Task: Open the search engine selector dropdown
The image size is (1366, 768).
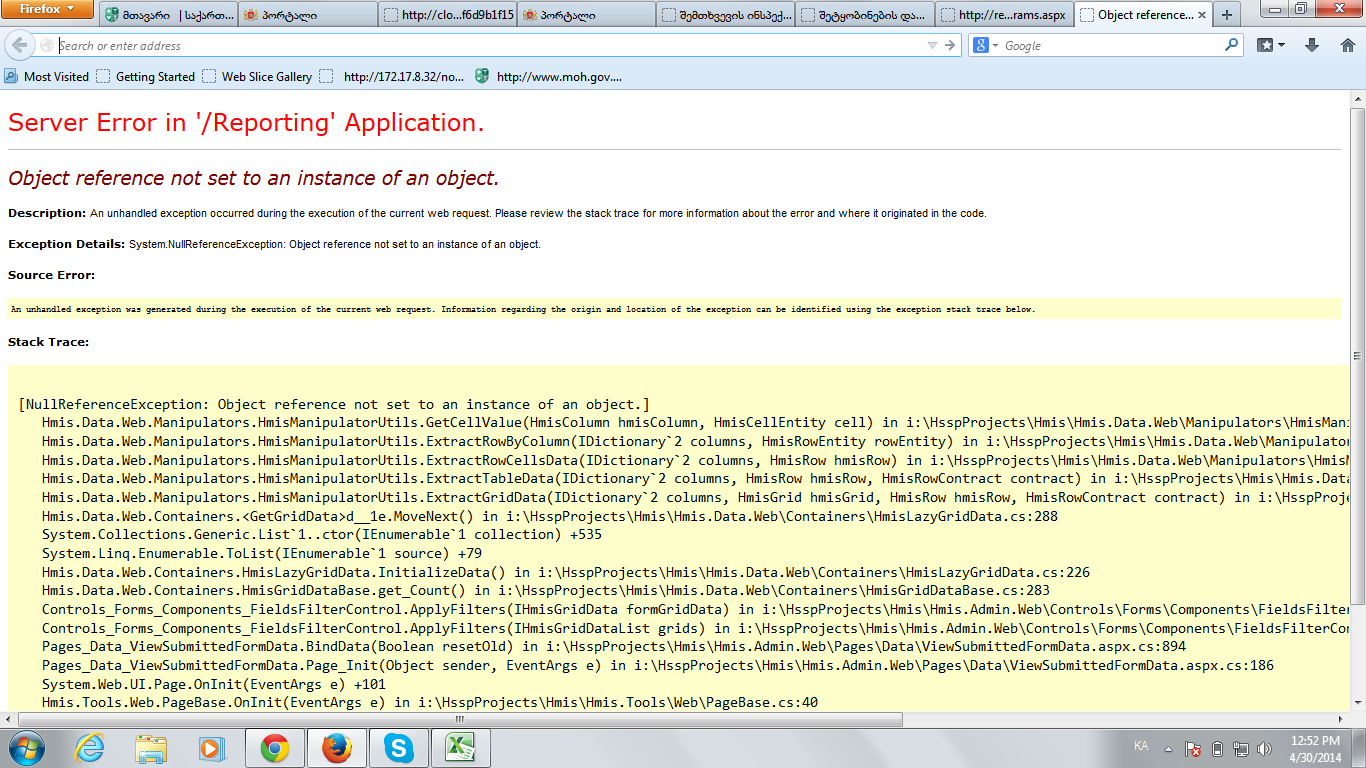Action: pyautogui.click(x=985, y=45)
